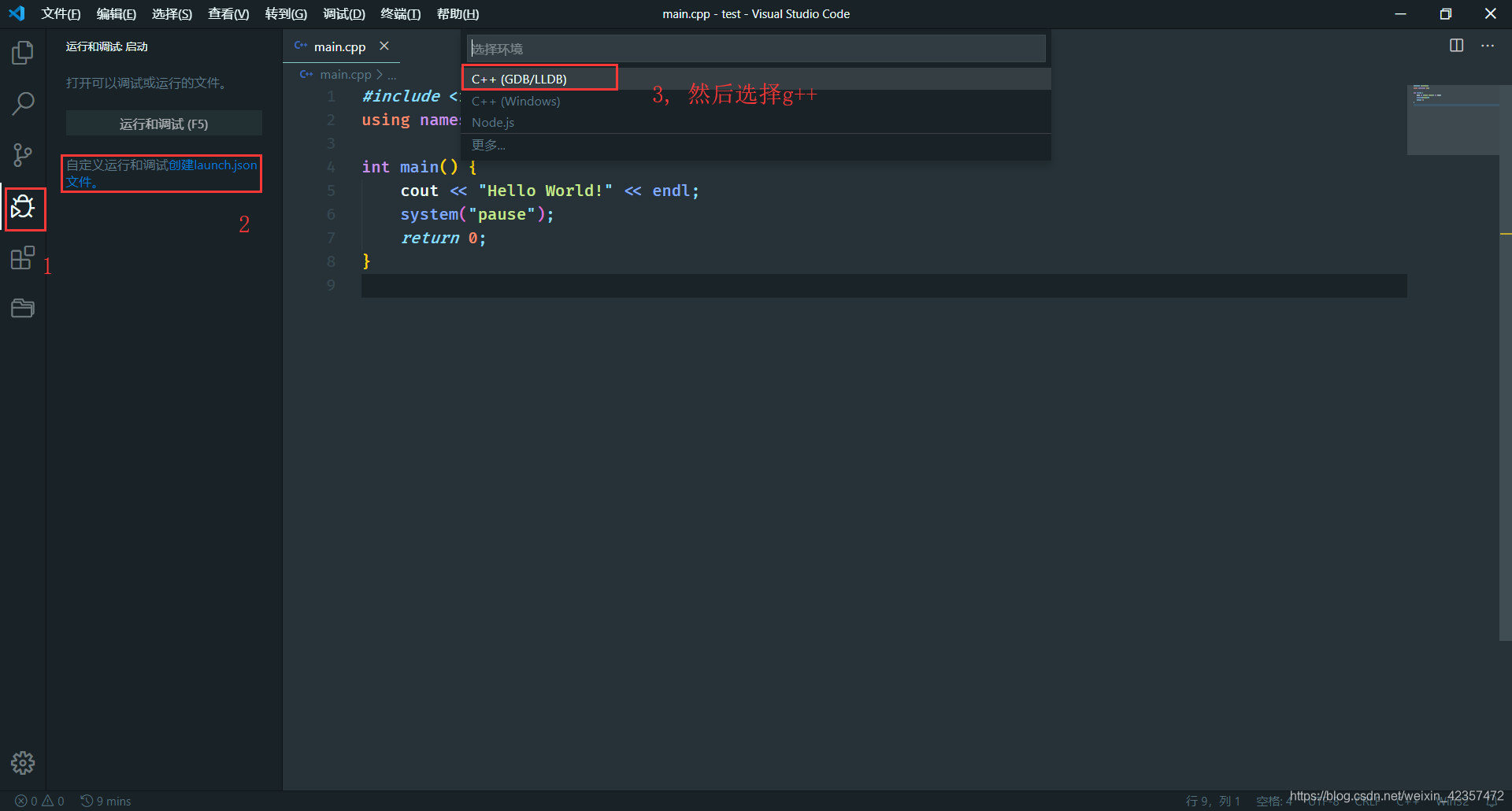This screenshot has width=1512, height=811.
Task: Select the main.cpp editor tab
Action: 339,46
